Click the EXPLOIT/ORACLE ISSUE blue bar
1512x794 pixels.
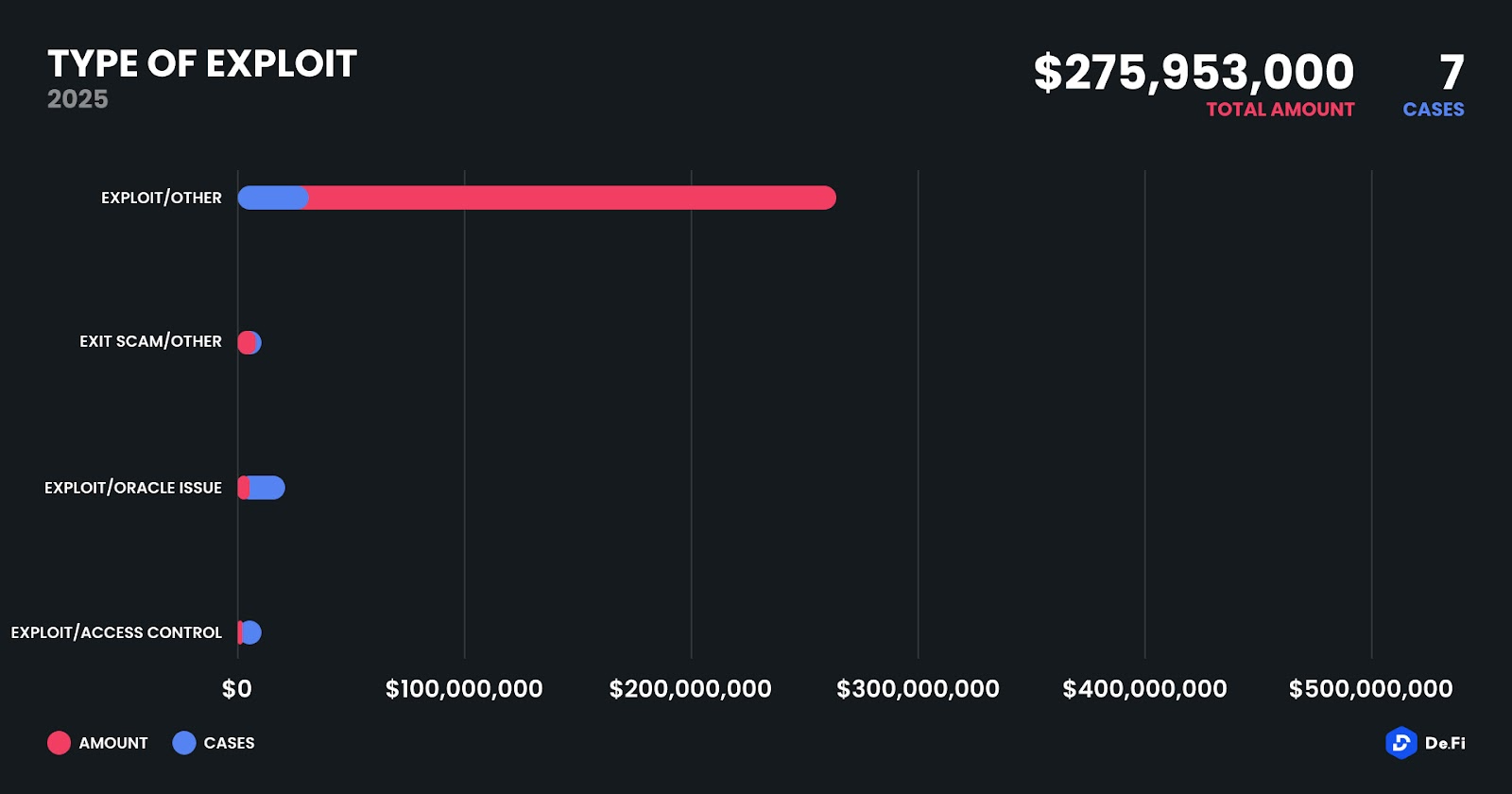coord(267,488)
